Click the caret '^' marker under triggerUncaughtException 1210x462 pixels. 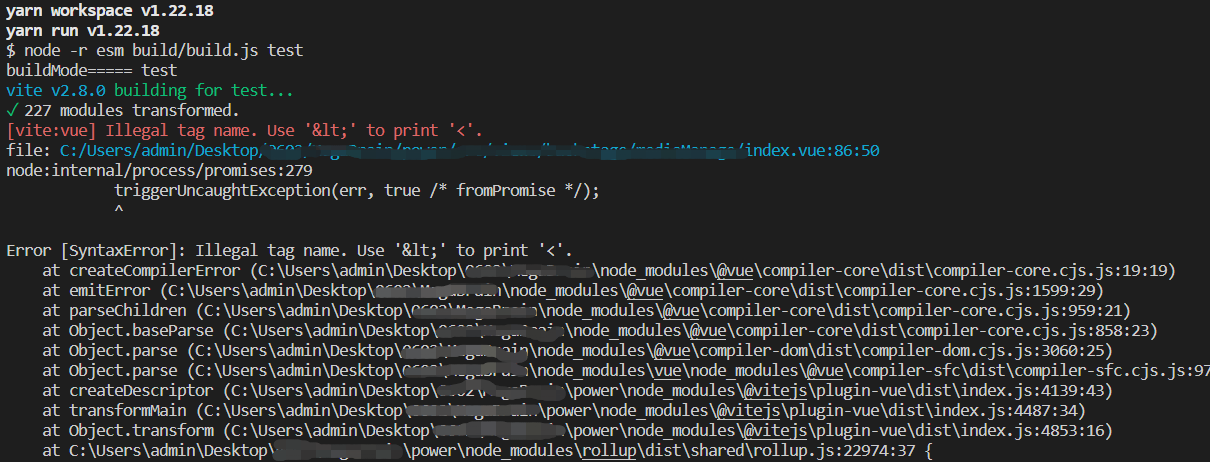[x=119, y=210]
